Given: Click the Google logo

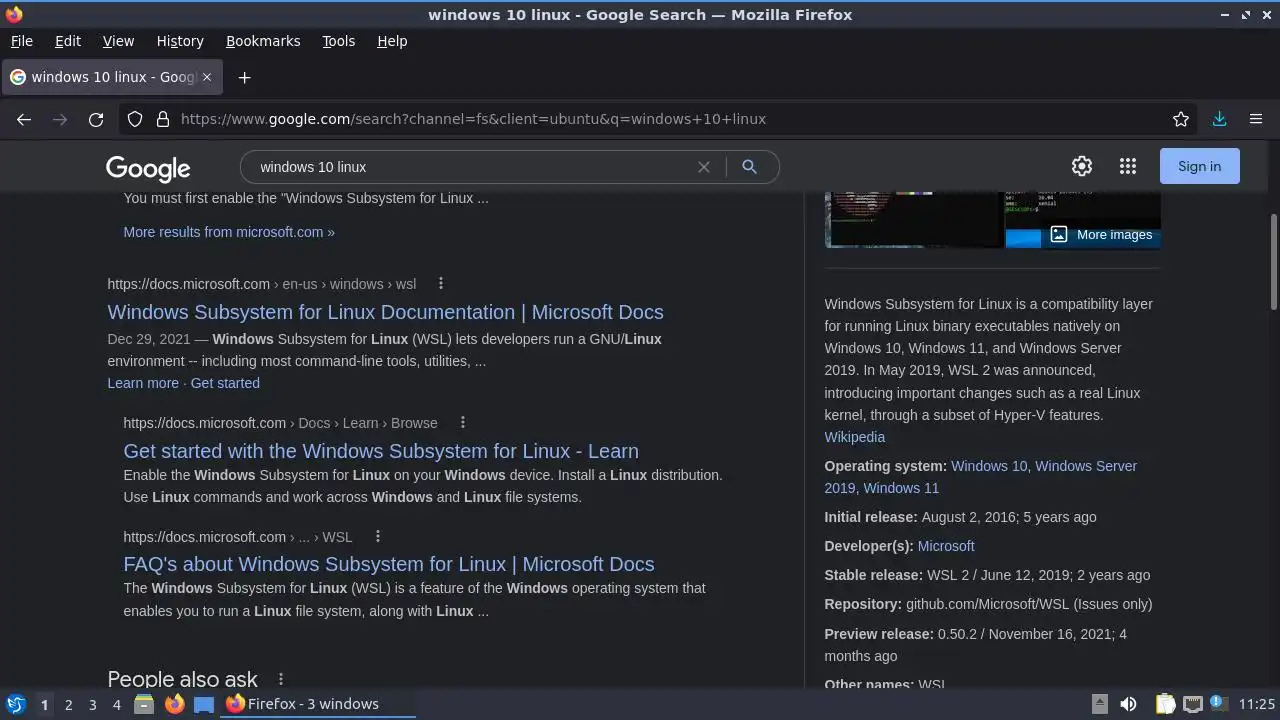Looking at the screenshot, I should [148, 169].
